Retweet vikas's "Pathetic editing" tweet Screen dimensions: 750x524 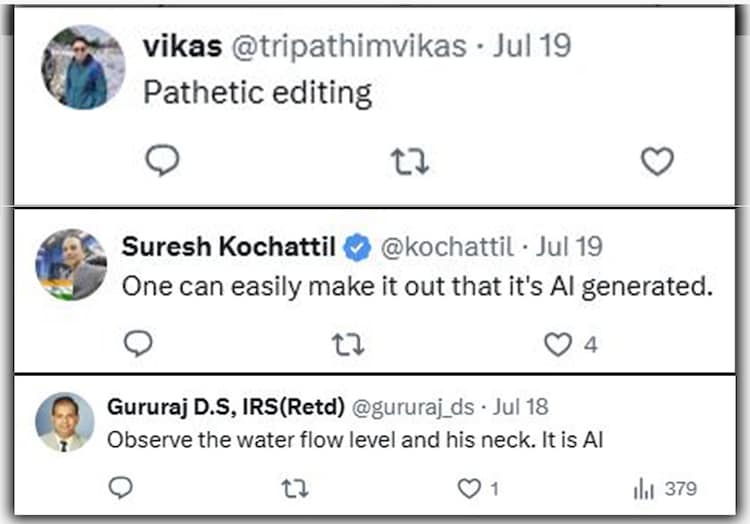tap(409, 161)
